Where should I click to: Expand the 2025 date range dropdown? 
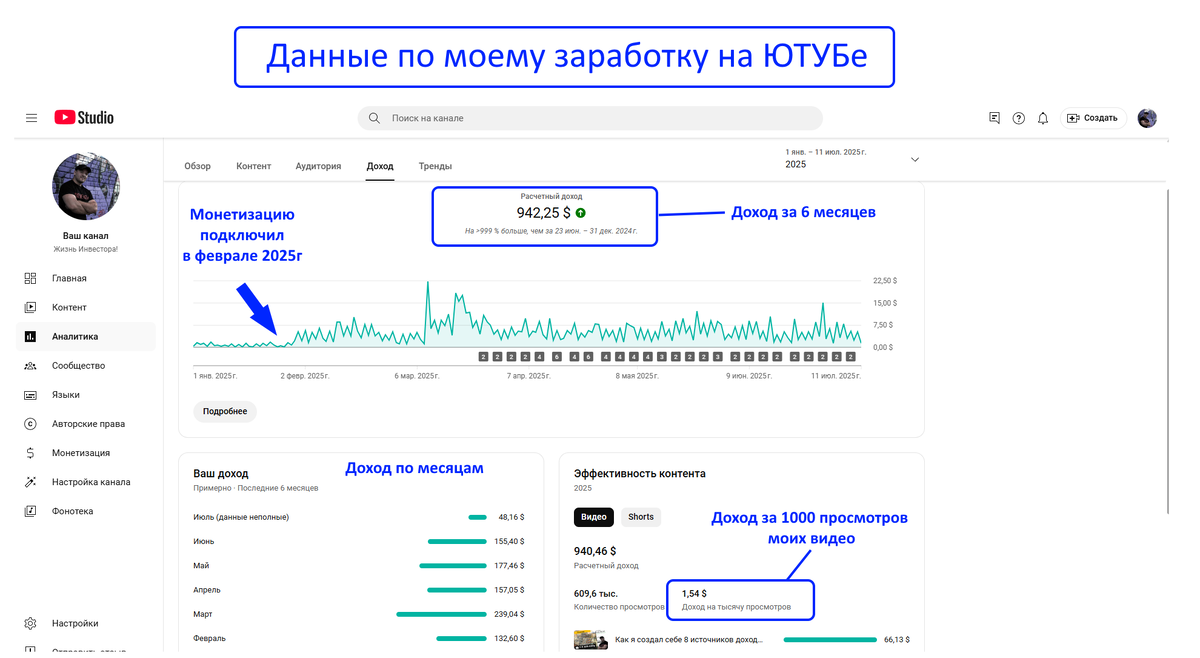(x=914, y=159)
